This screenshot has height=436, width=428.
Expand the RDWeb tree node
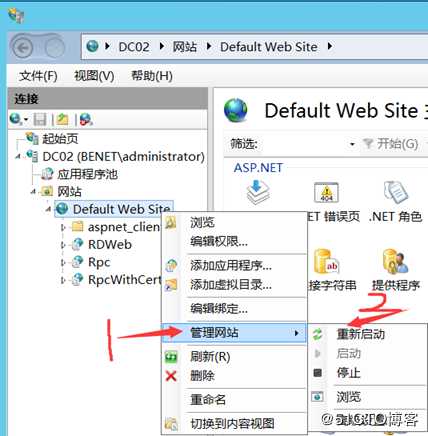point(63,245)
